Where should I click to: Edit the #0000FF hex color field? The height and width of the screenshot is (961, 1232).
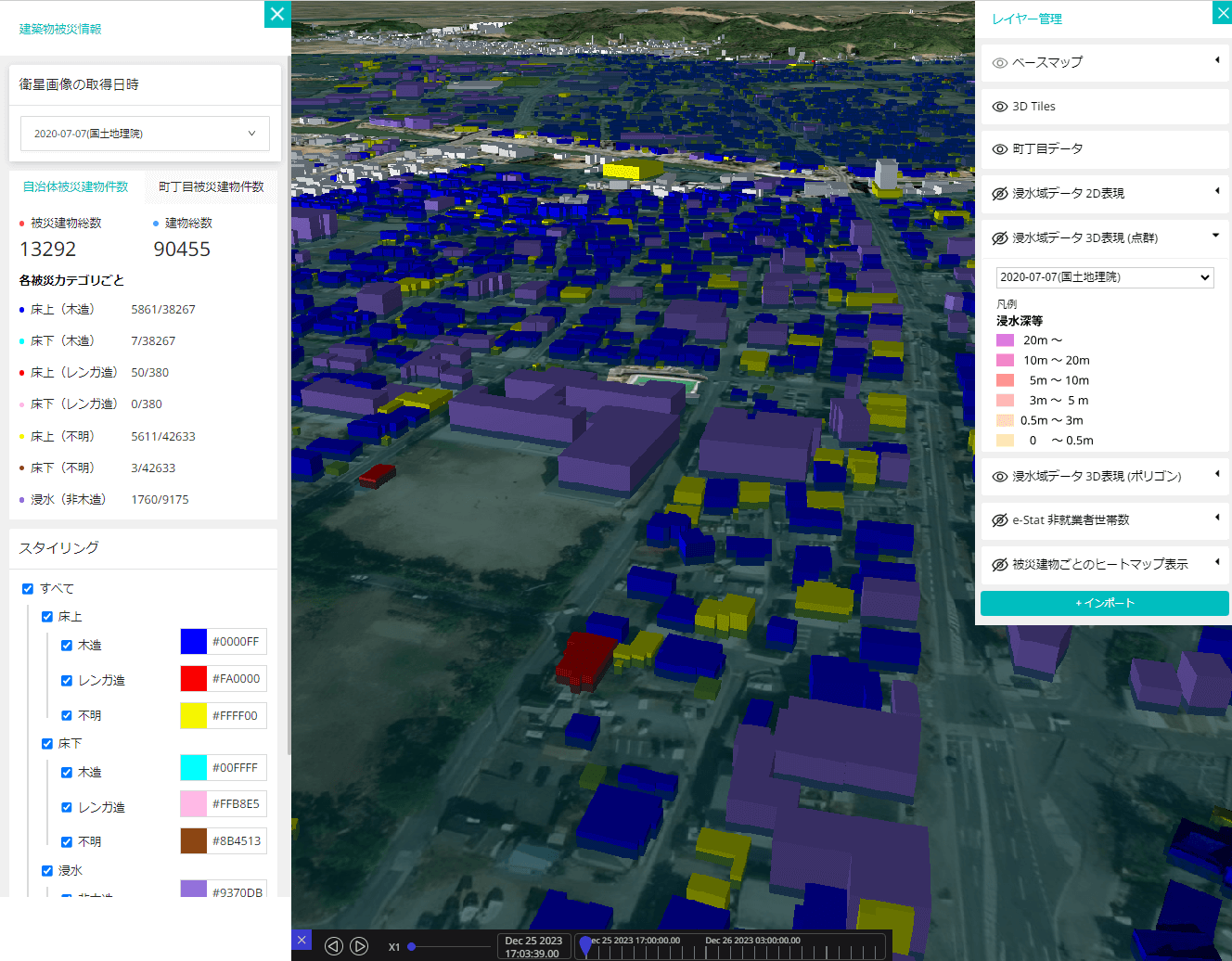[x=237, y=642]
